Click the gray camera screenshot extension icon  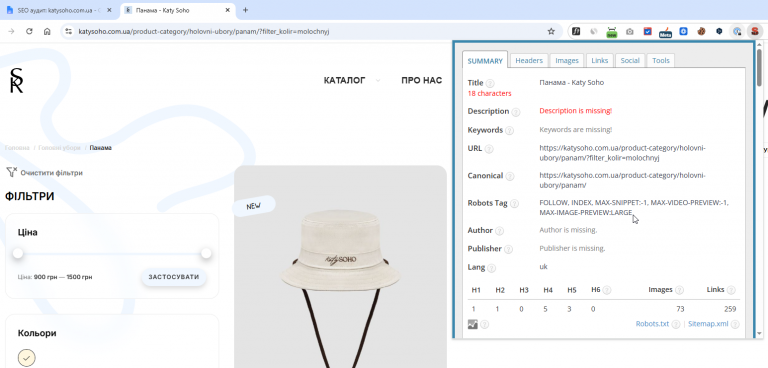(x=629, y=31)
